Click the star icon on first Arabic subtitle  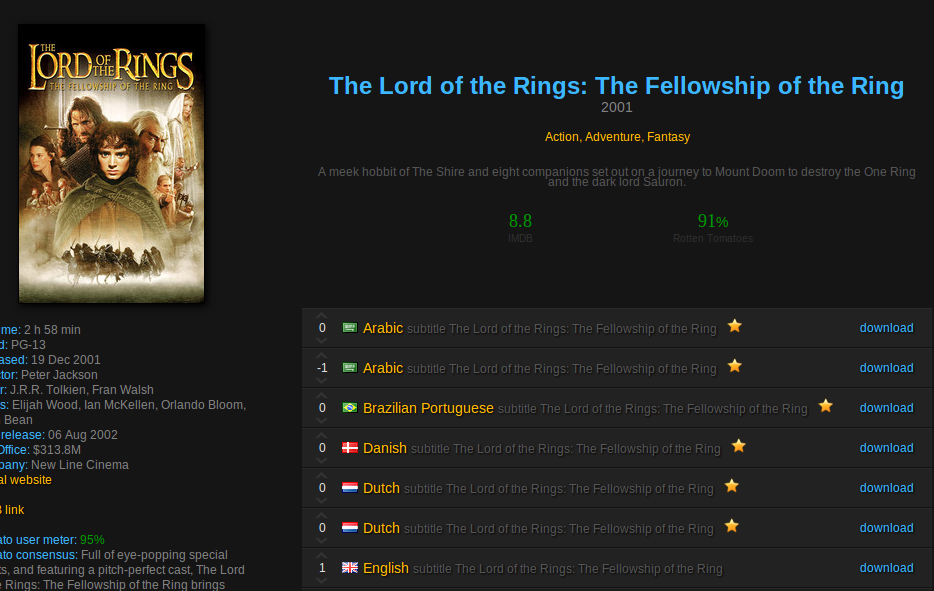[734, 326]
